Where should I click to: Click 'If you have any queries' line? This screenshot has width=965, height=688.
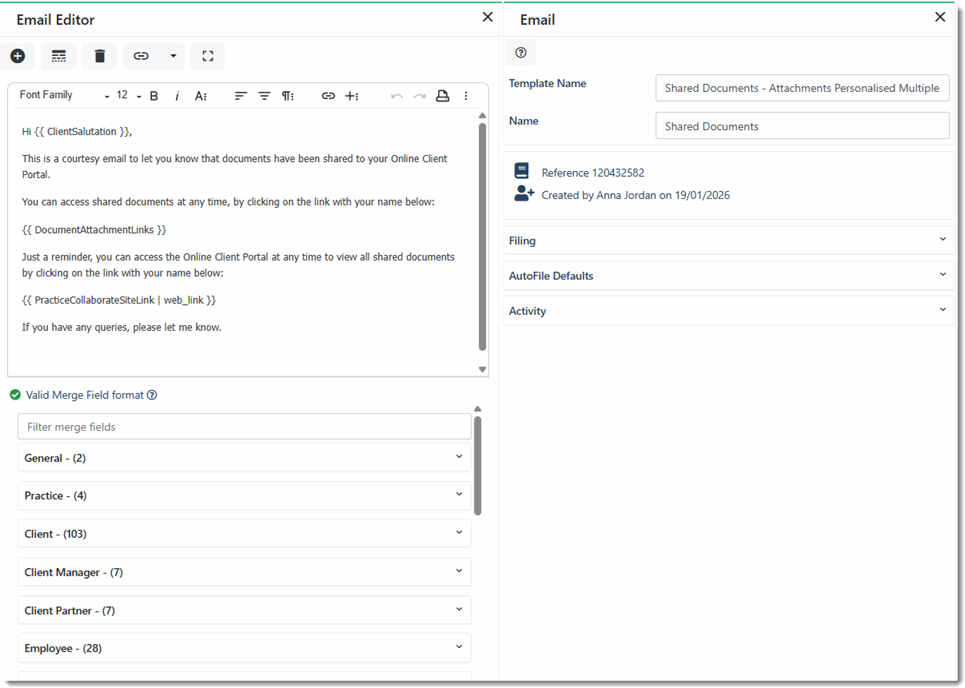point(122,327)
